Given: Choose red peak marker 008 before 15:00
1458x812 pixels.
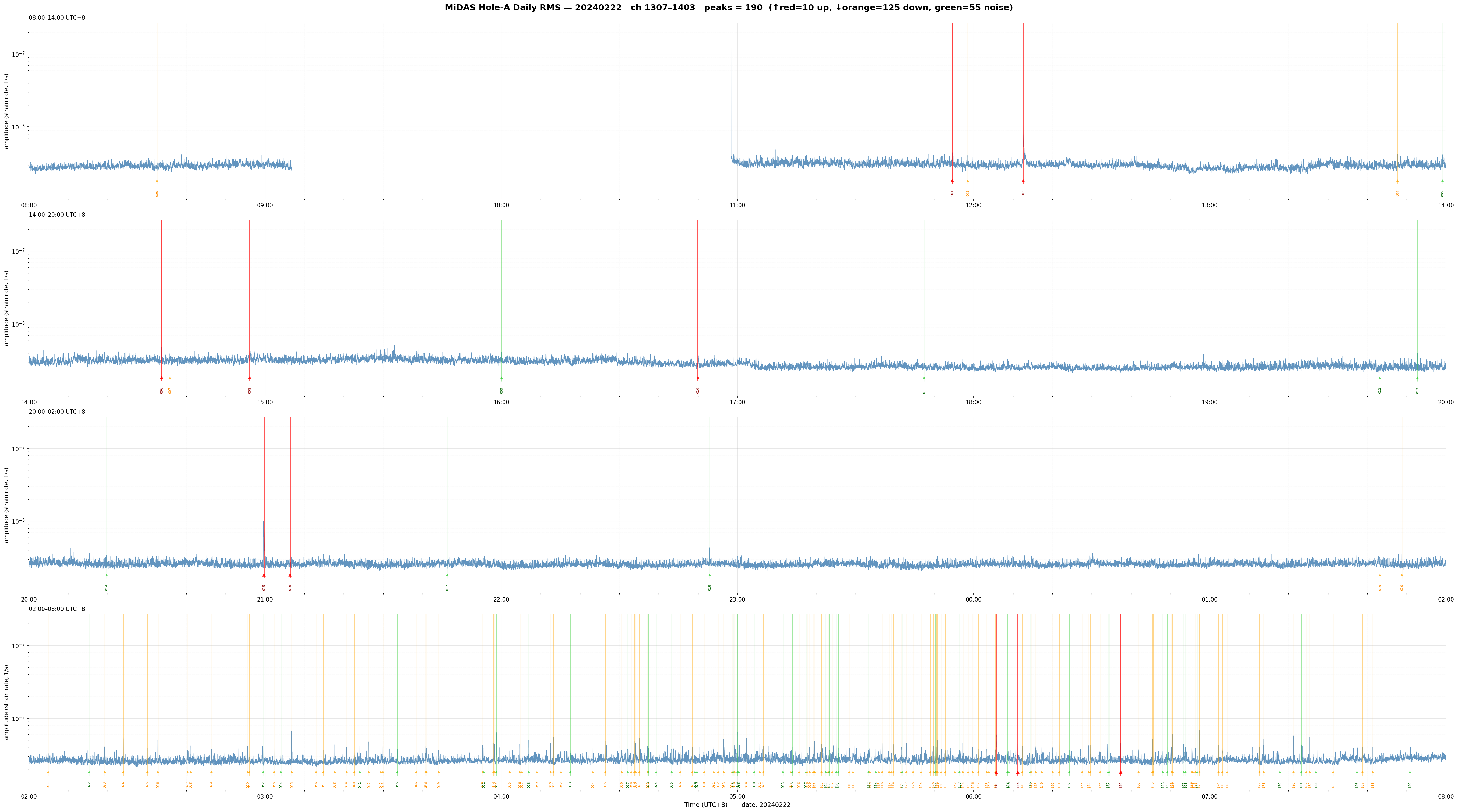Looking at the screenshot, I should [250, 378].
